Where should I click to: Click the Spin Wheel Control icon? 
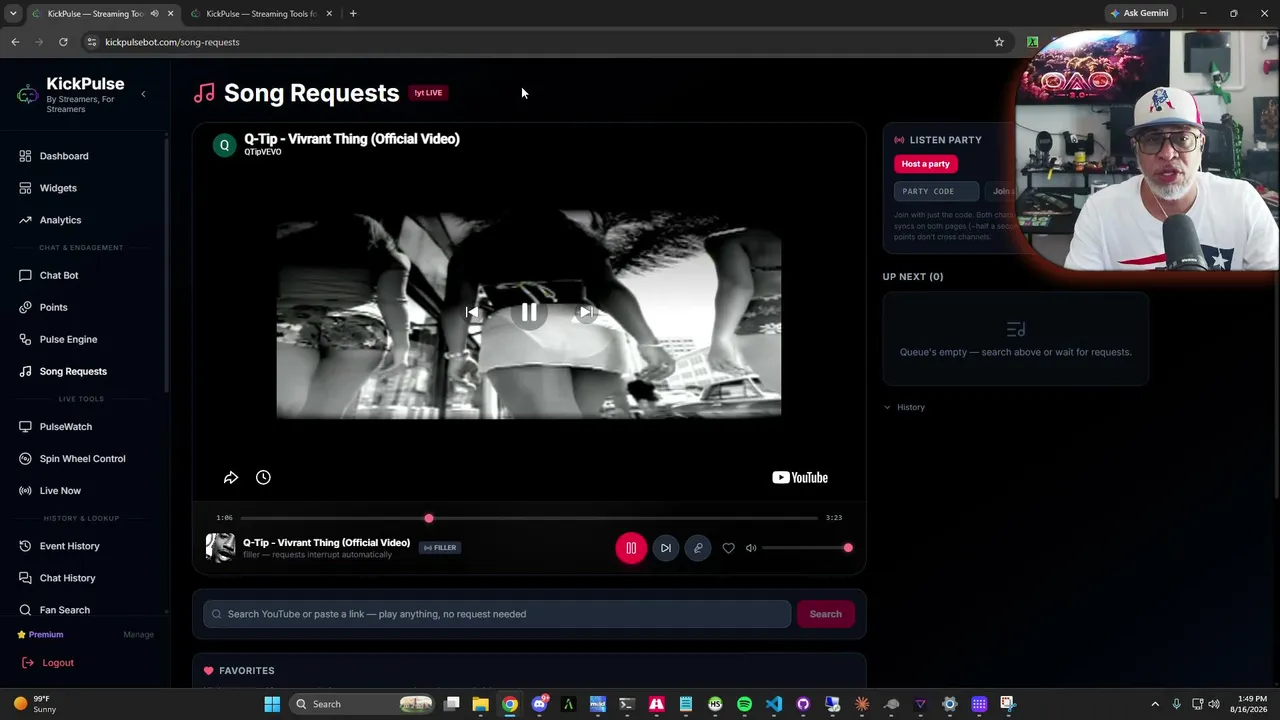pos(25,459)
